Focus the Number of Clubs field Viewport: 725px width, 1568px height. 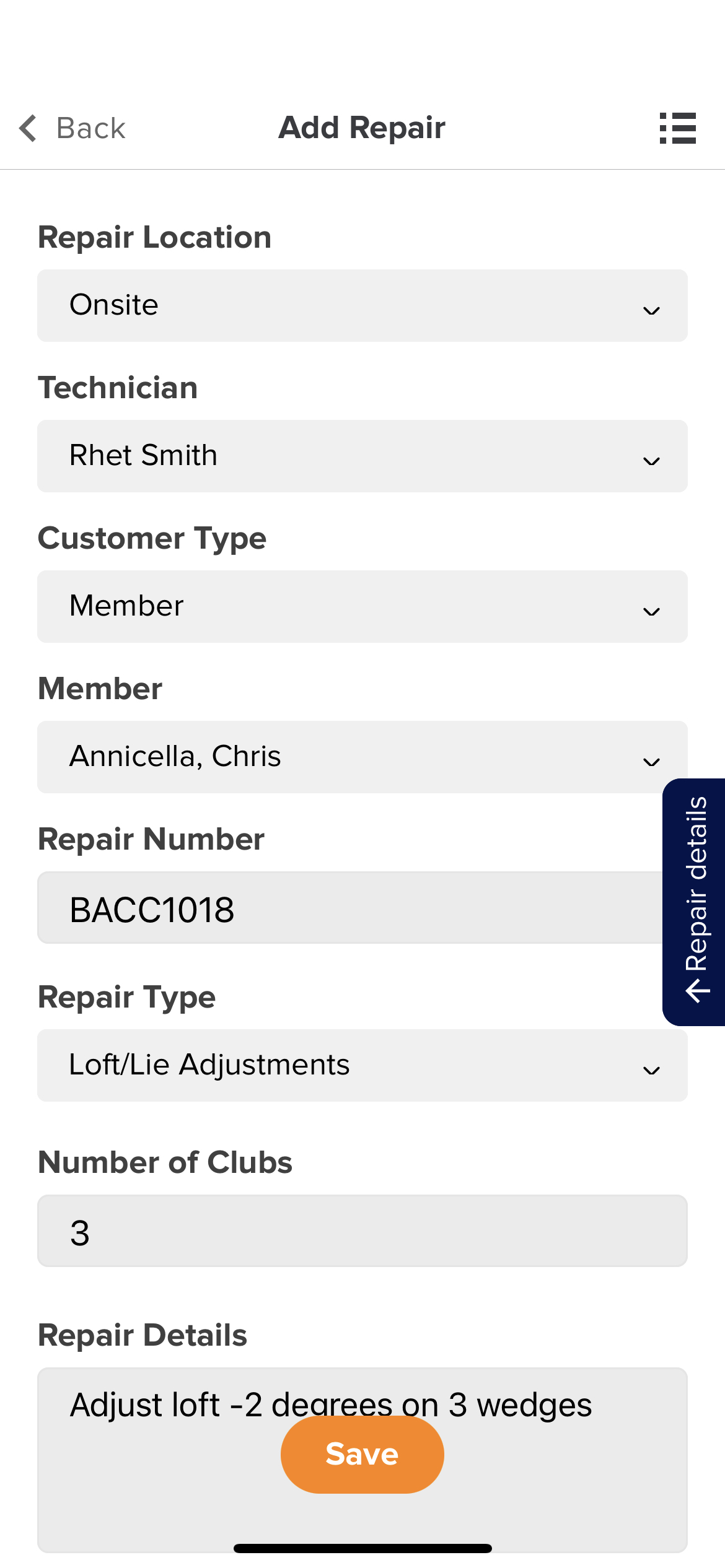click(x=362, y=1230)
